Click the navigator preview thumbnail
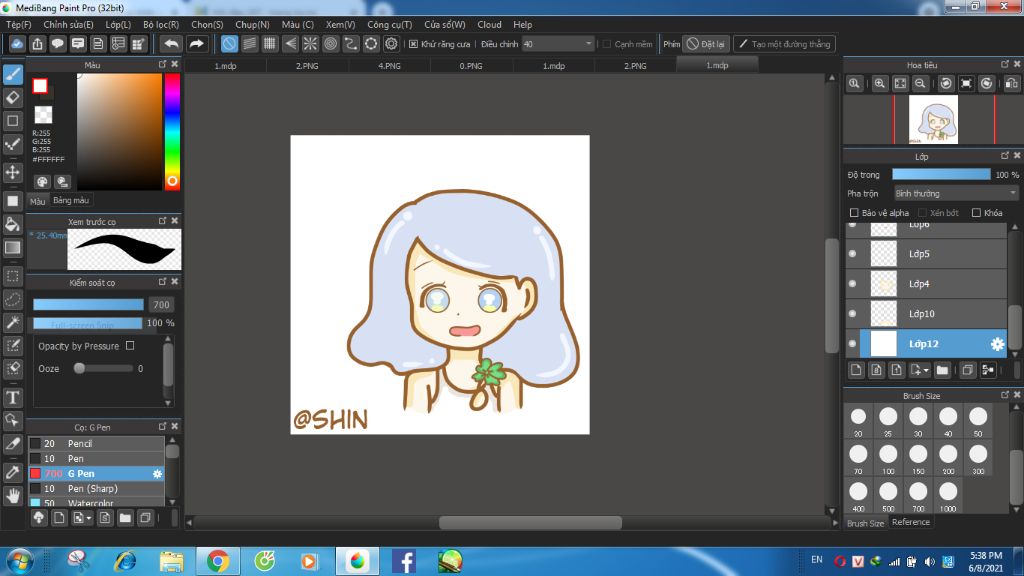Screen dimensions: 1024x576 point(933,120)
